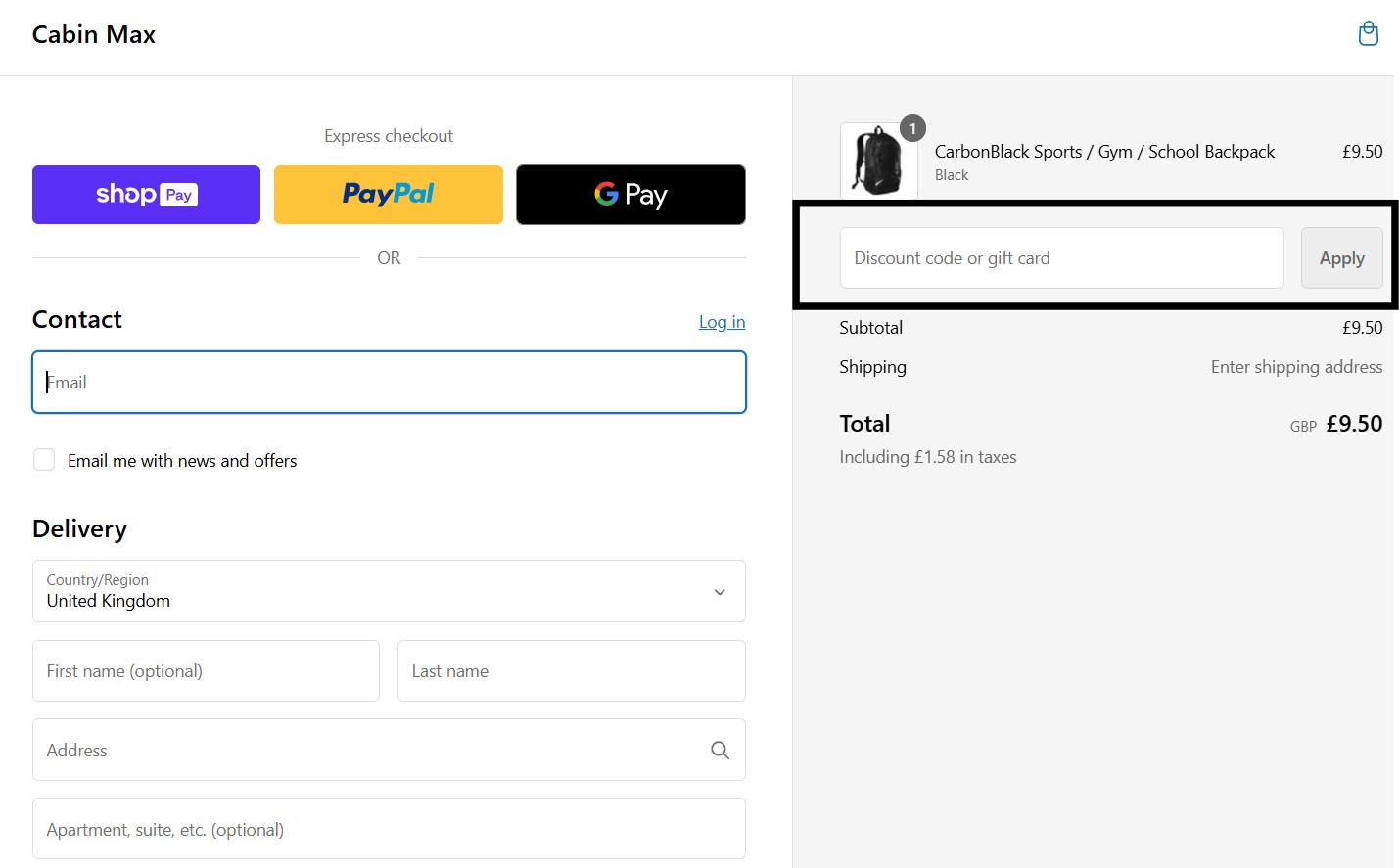Click the Last name field

(x=572, y=671)
